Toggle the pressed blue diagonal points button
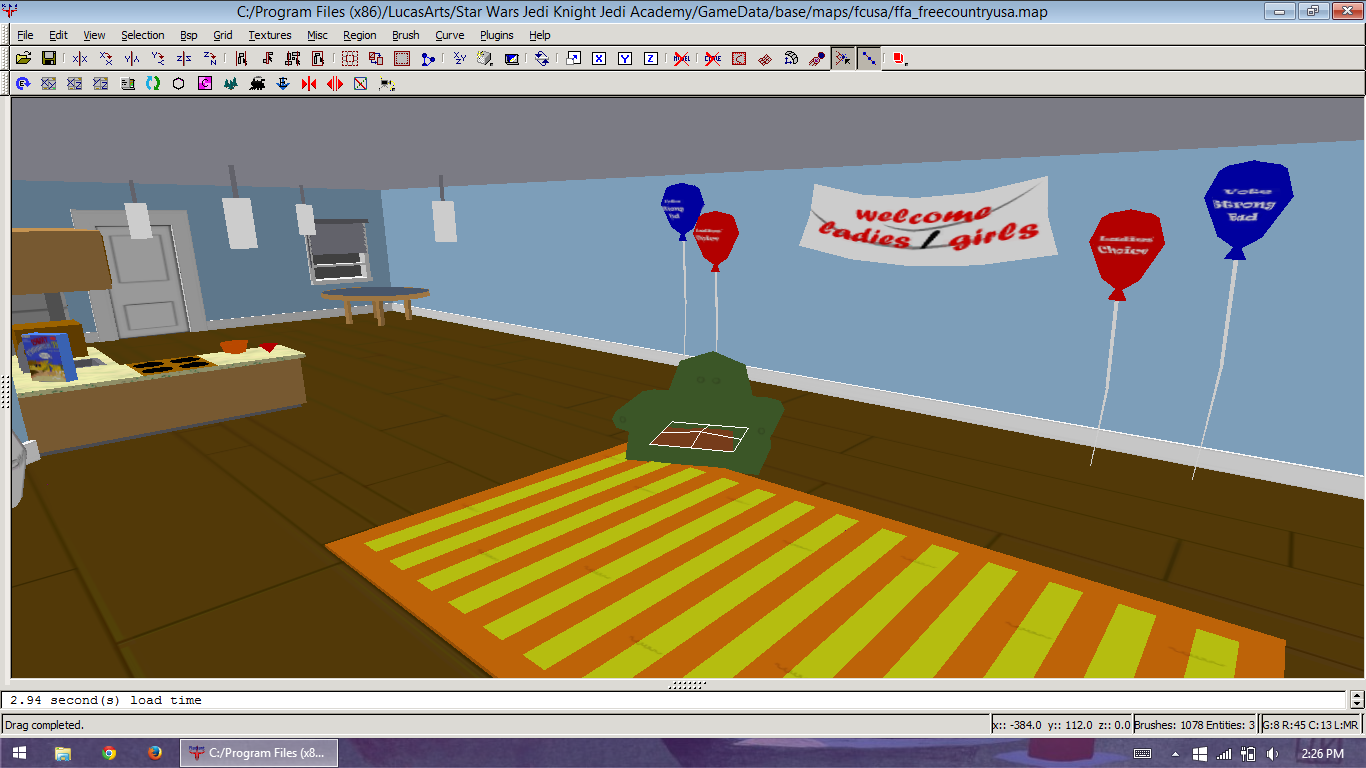 click(x=869, y=59)
